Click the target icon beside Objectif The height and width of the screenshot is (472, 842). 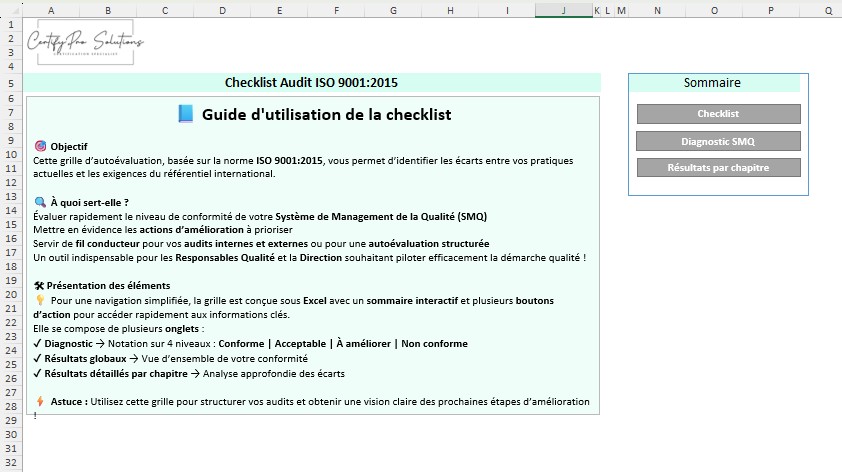coord(40,146)
